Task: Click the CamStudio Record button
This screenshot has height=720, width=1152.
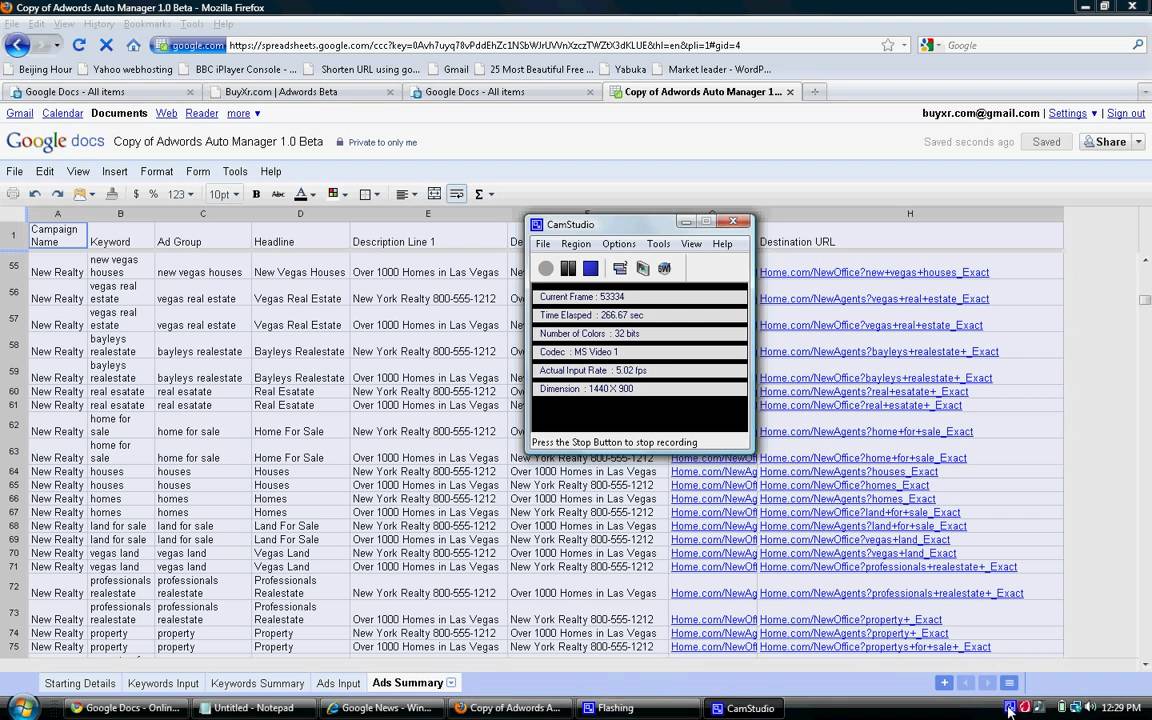Action: 546,268
